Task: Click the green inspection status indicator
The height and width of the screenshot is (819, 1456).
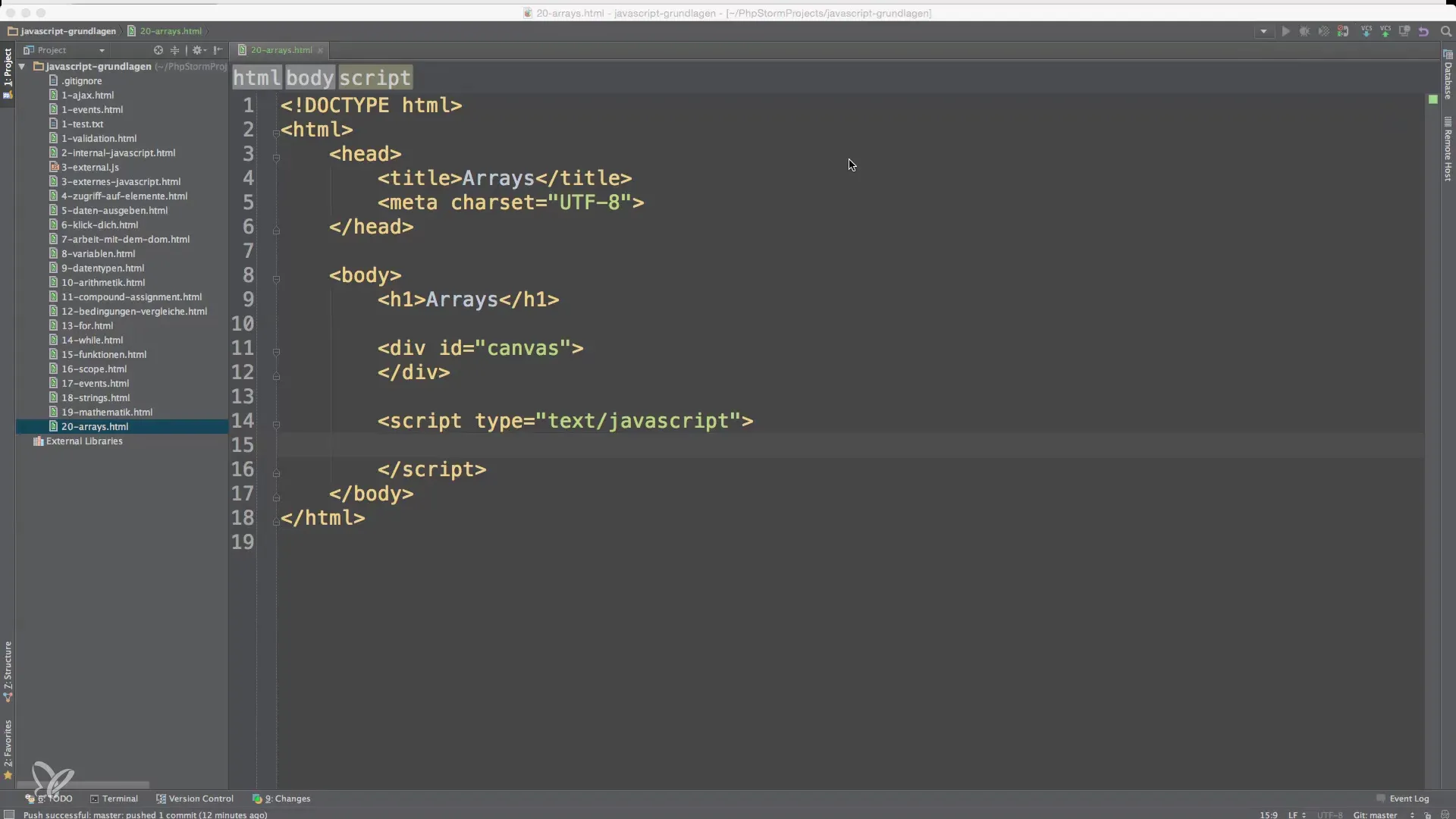Action: 1432,99
